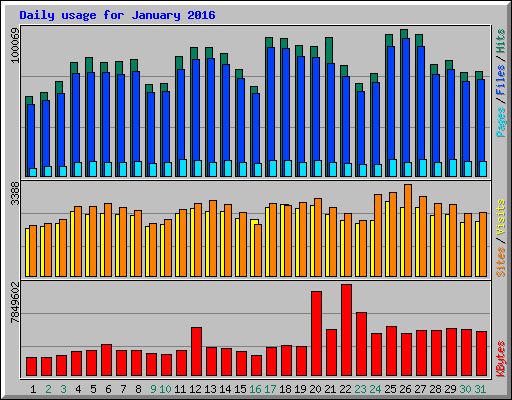
Task: Click day 13 on the date axis
Action: click(210, 389)
